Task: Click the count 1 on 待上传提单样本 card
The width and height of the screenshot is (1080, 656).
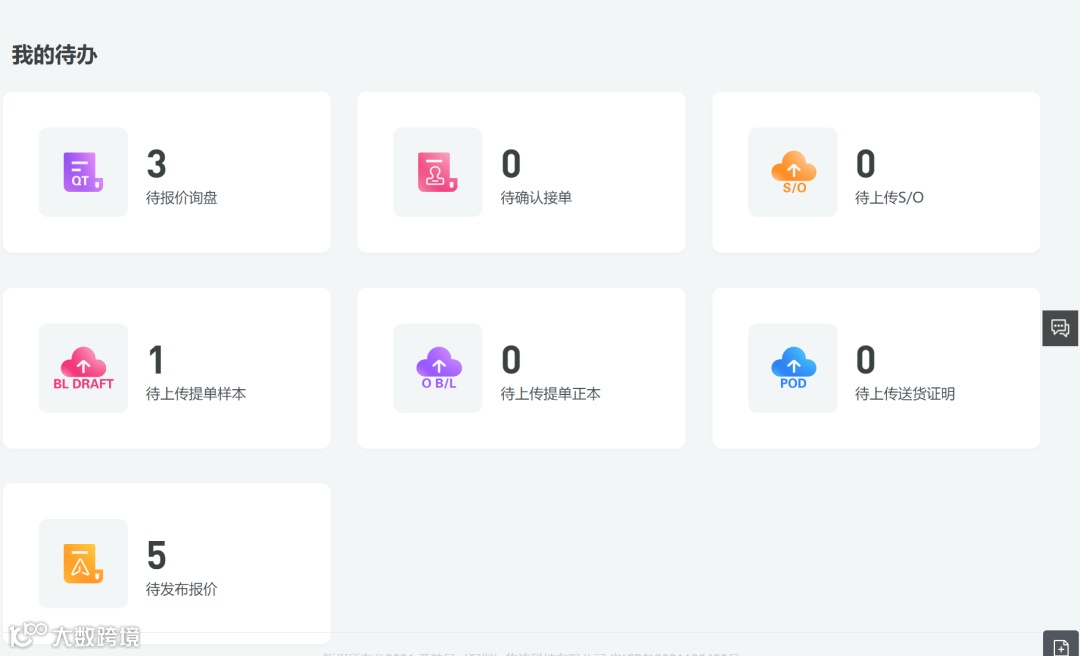Action: pyautogui.click(x=156, y=360)
